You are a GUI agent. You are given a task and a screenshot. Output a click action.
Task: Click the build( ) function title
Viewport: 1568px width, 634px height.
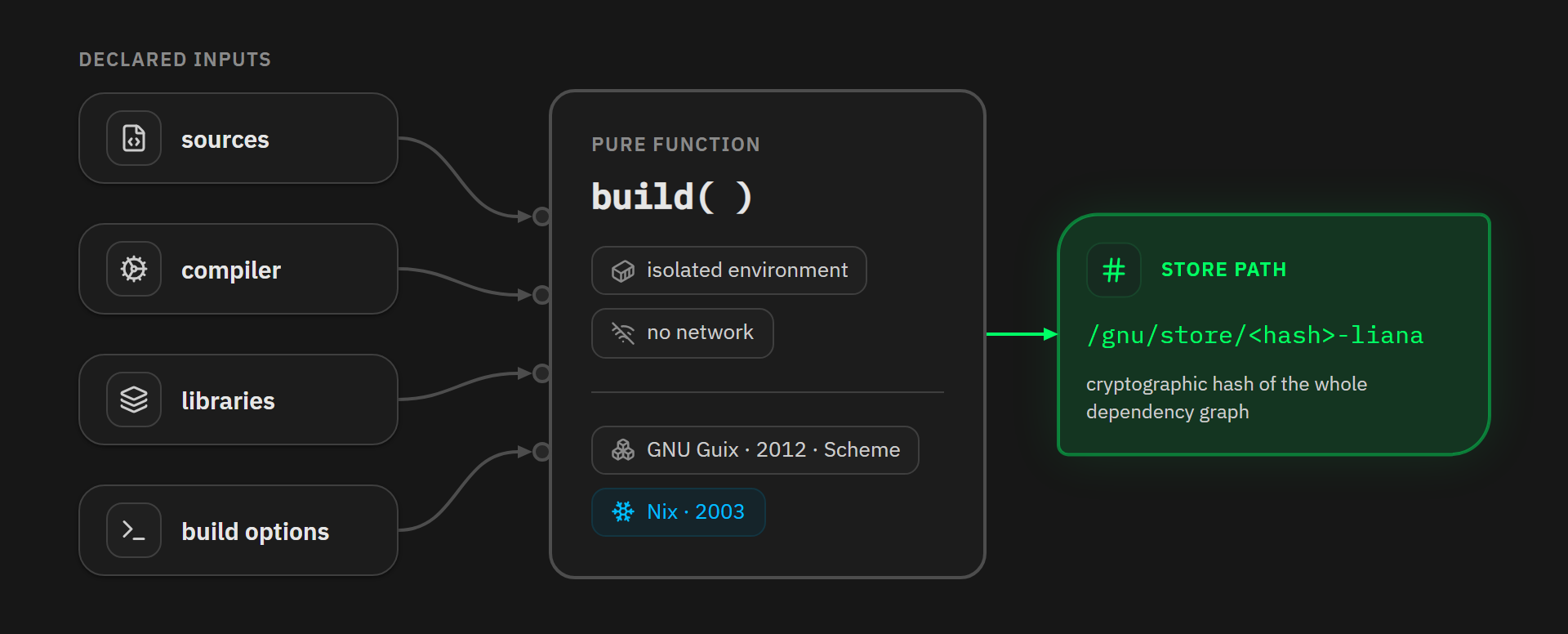tap(671, 197)
